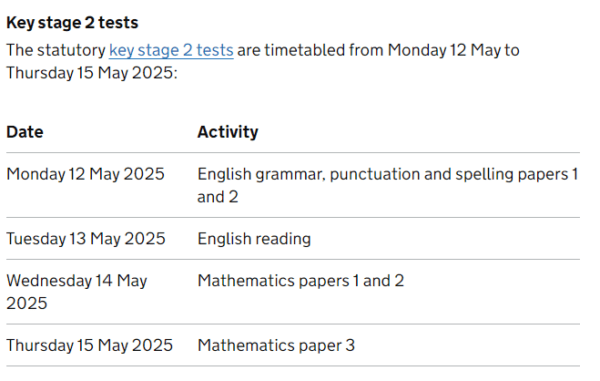The height and width of the screenshot is (381, 600).
Task: Click the 'and 2' wrapped line under English grammar
Action: [x=218, y=197]
